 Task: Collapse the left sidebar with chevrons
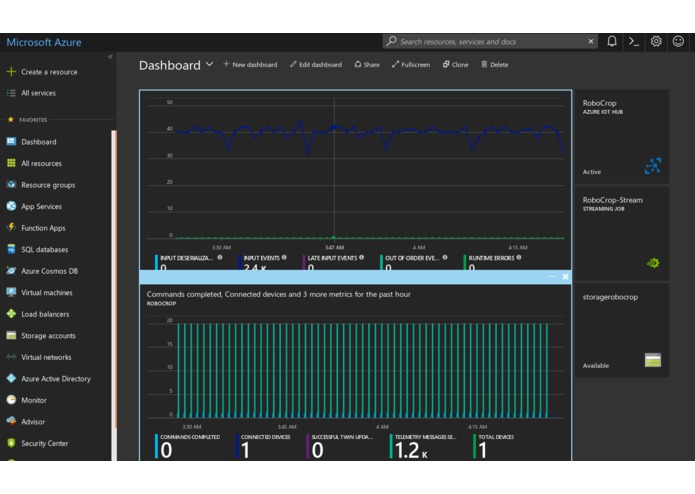point(110,57)
